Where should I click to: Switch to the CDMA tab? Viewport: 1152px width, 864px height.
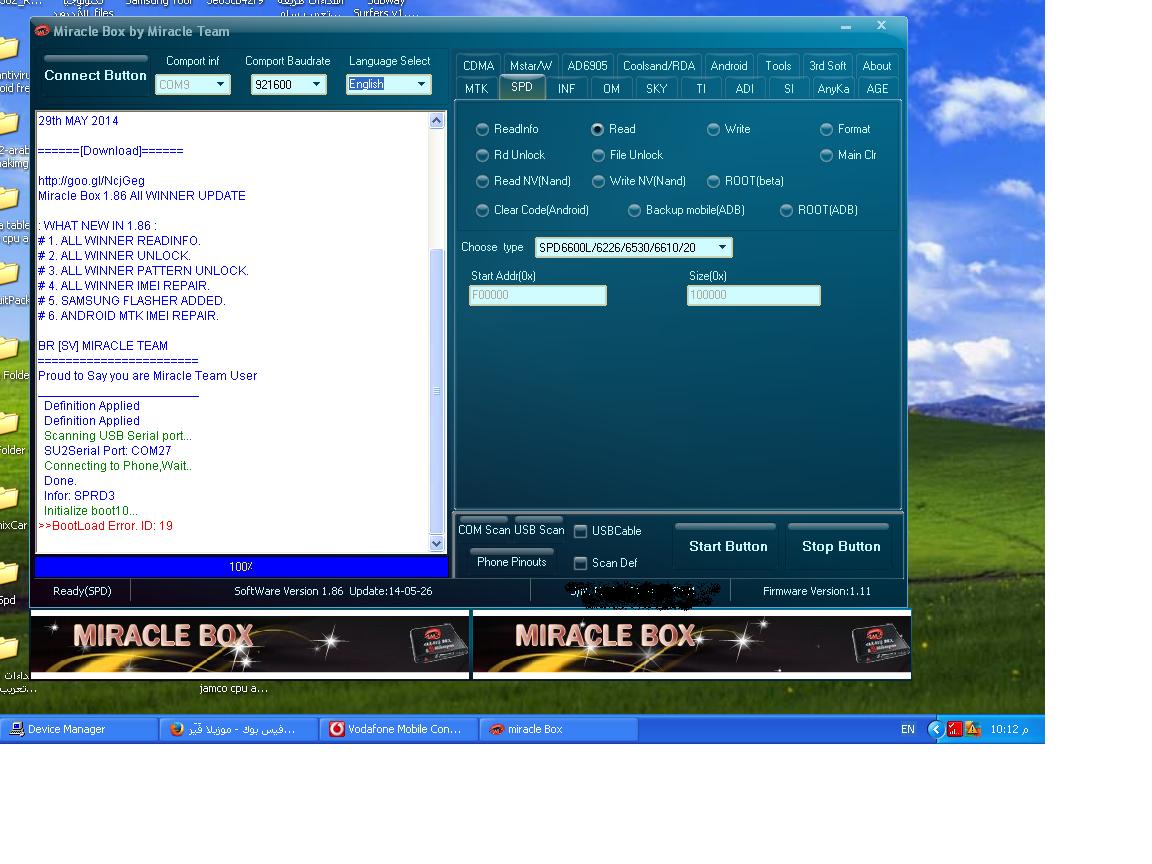pyautogui.click(x=478, y=65)
